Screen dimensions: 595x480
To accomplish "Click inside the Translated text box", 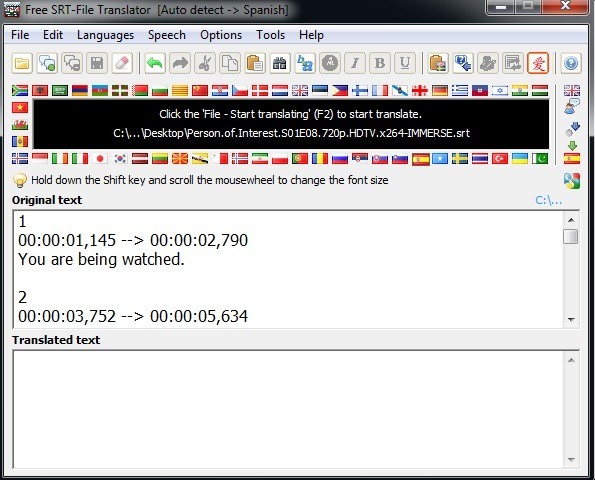I will pyautogui.click(x=288, y=410).
